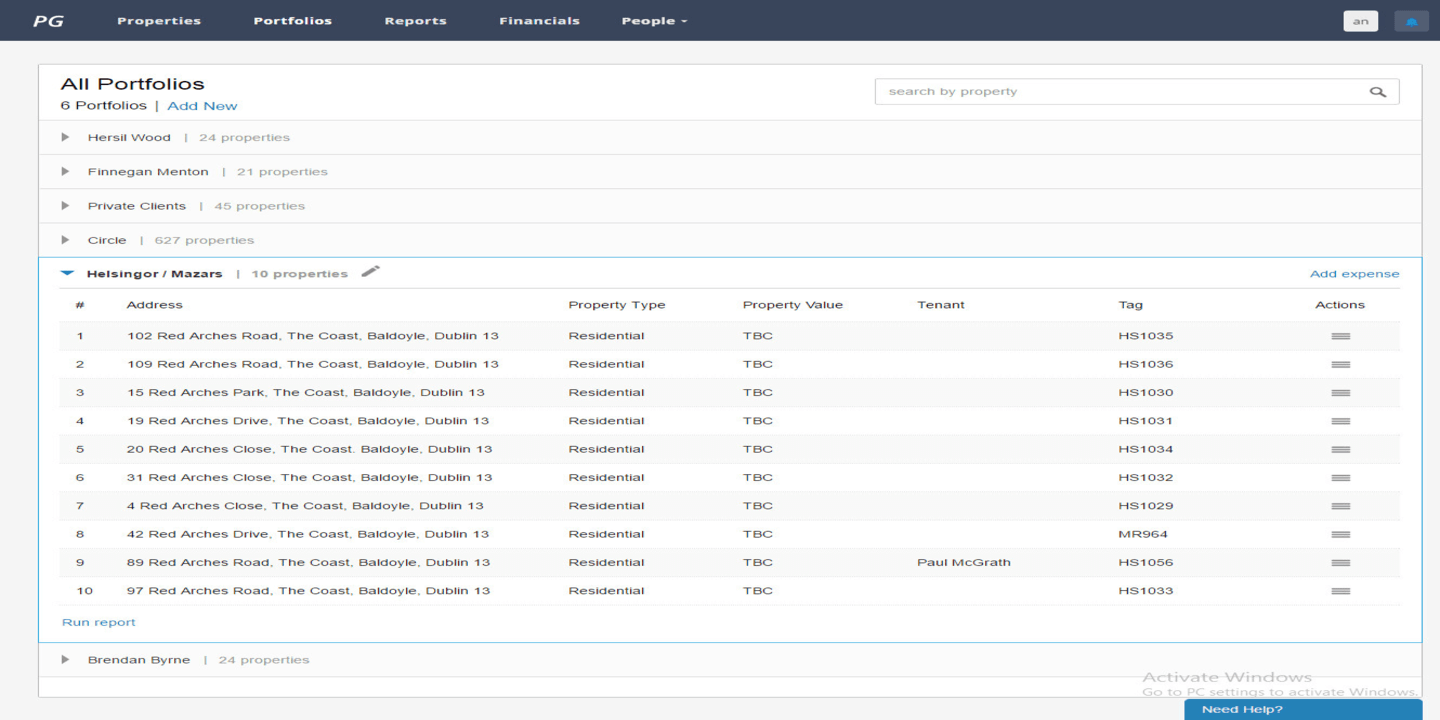1440x720 pixels.
Task: Click the Tenant column header
Action: (941, 305)
